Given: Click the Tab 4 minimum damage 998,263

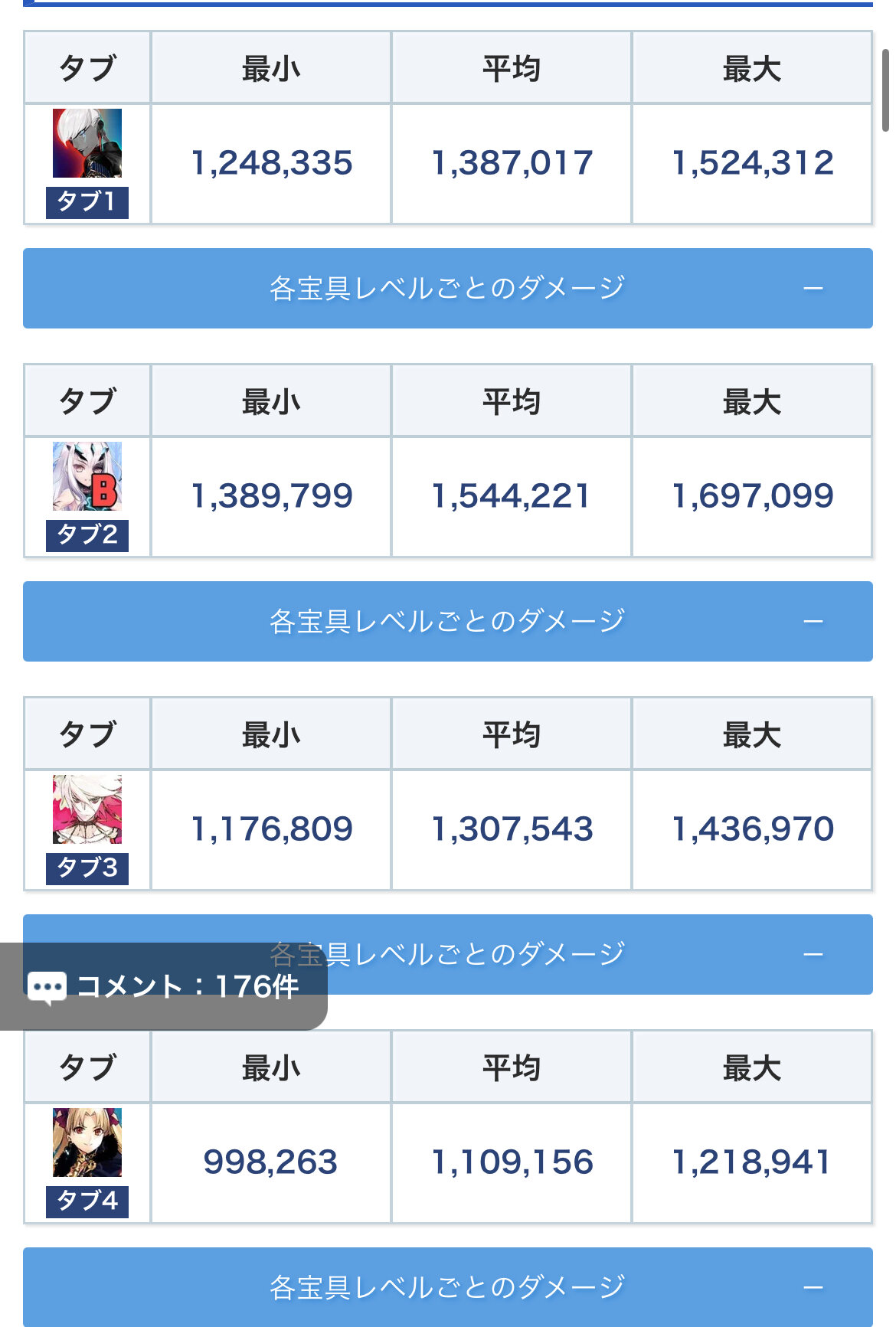Looking at the screenshot, I should [x=270, y=1162].
